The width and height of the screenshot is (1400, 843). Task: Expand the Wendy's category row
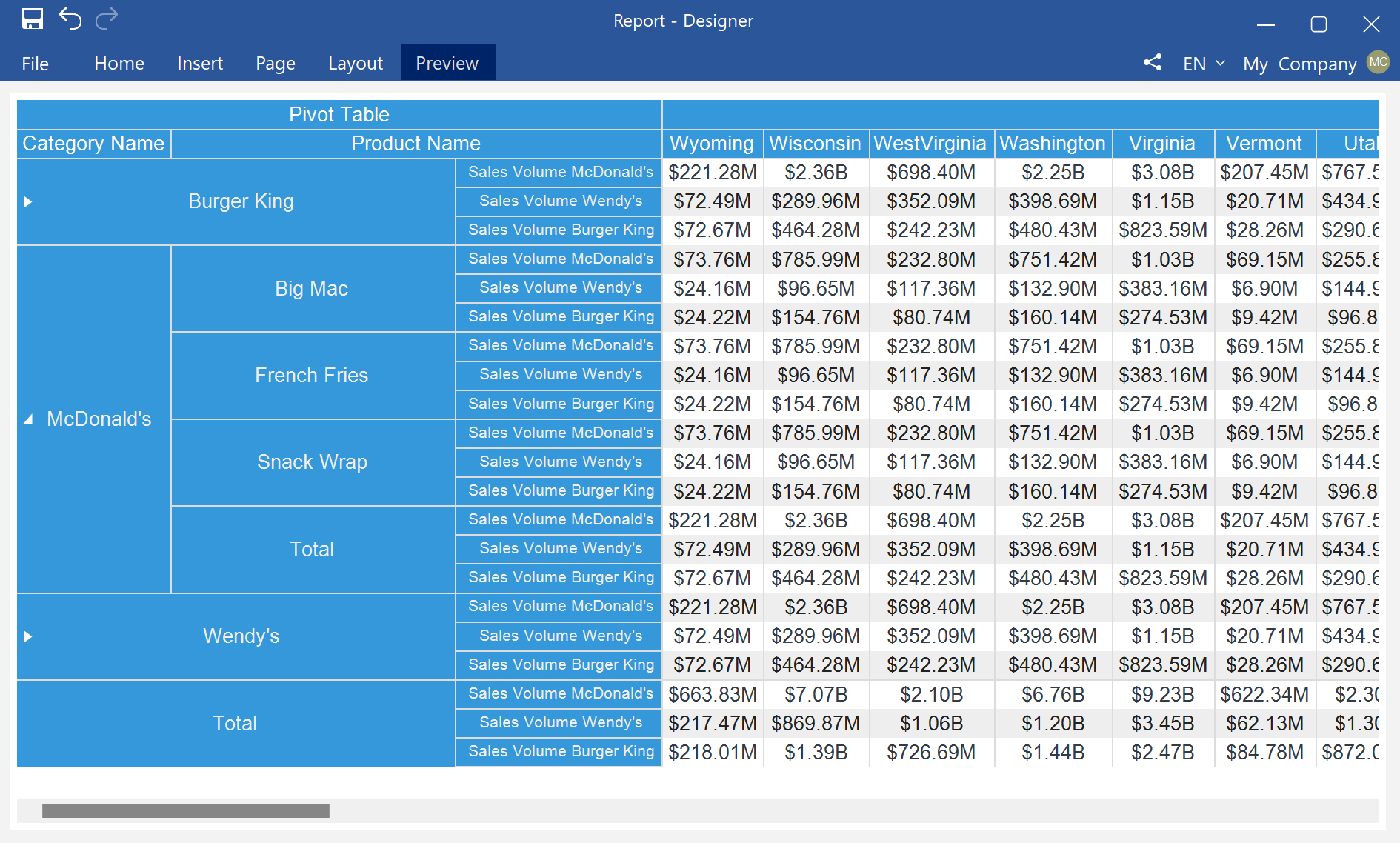click(x=28, y=636)
